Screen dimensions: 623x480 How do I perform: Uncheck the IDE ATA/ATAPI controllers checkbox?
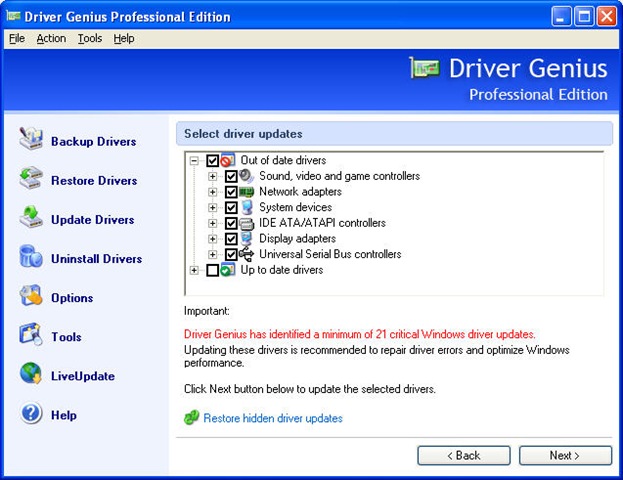click(x=231, y=223)
